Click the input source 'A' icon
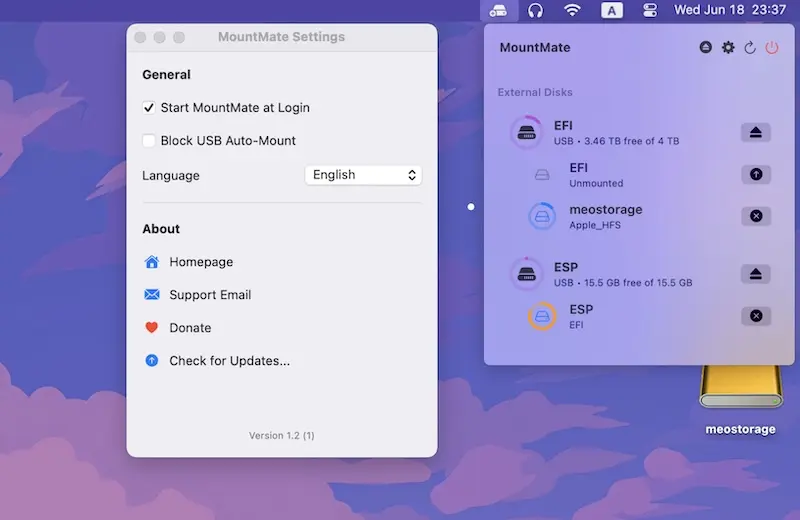Image resolution: width=800 pixels, height=520 pixels. pos(611,10)
